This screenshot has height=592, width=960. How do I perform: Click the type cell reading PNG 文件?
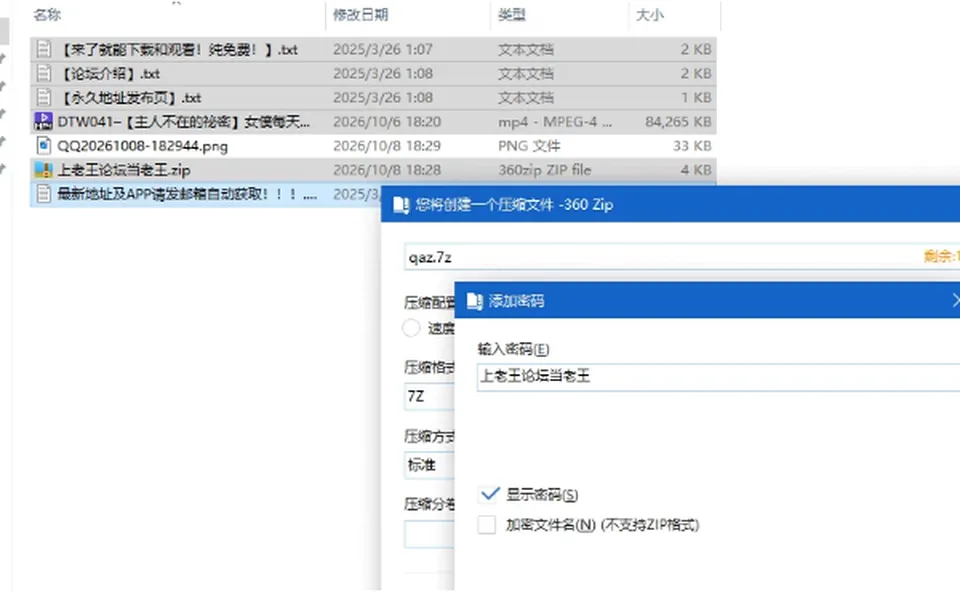tap(529, 146)
